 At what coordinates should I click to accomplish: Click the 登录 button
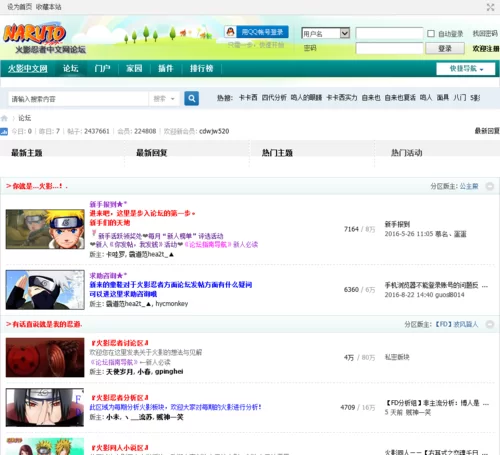point(445,49)
